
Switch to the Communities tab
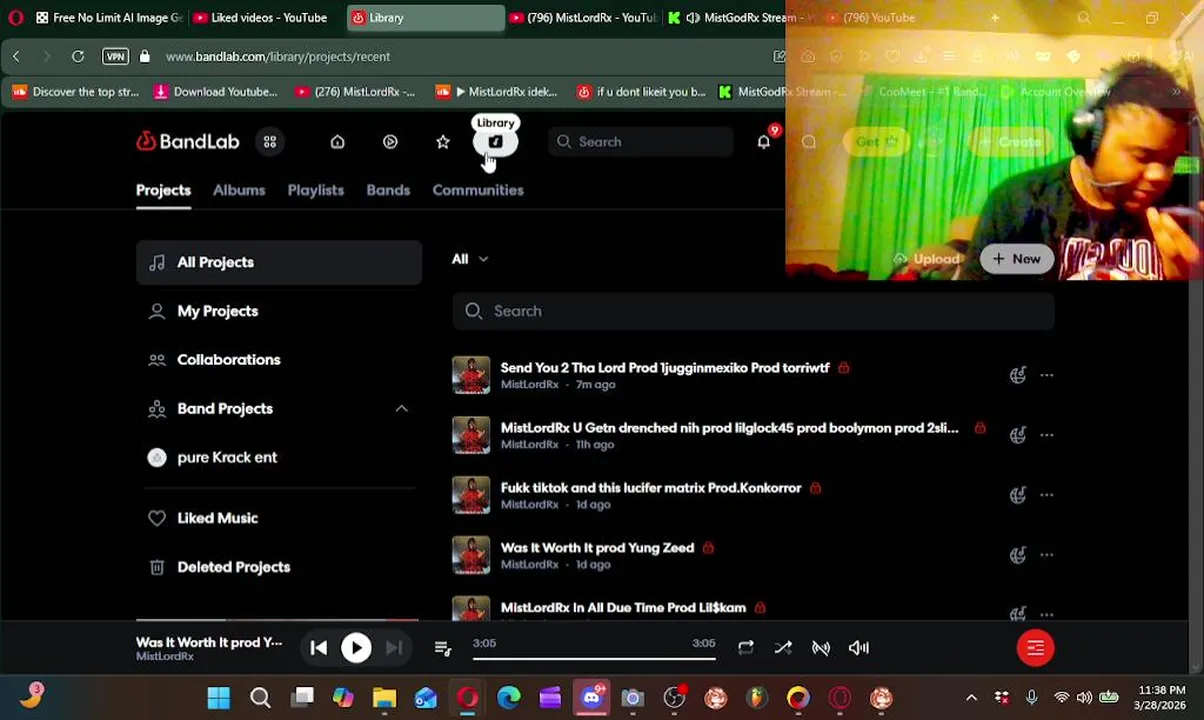point(478,190)
